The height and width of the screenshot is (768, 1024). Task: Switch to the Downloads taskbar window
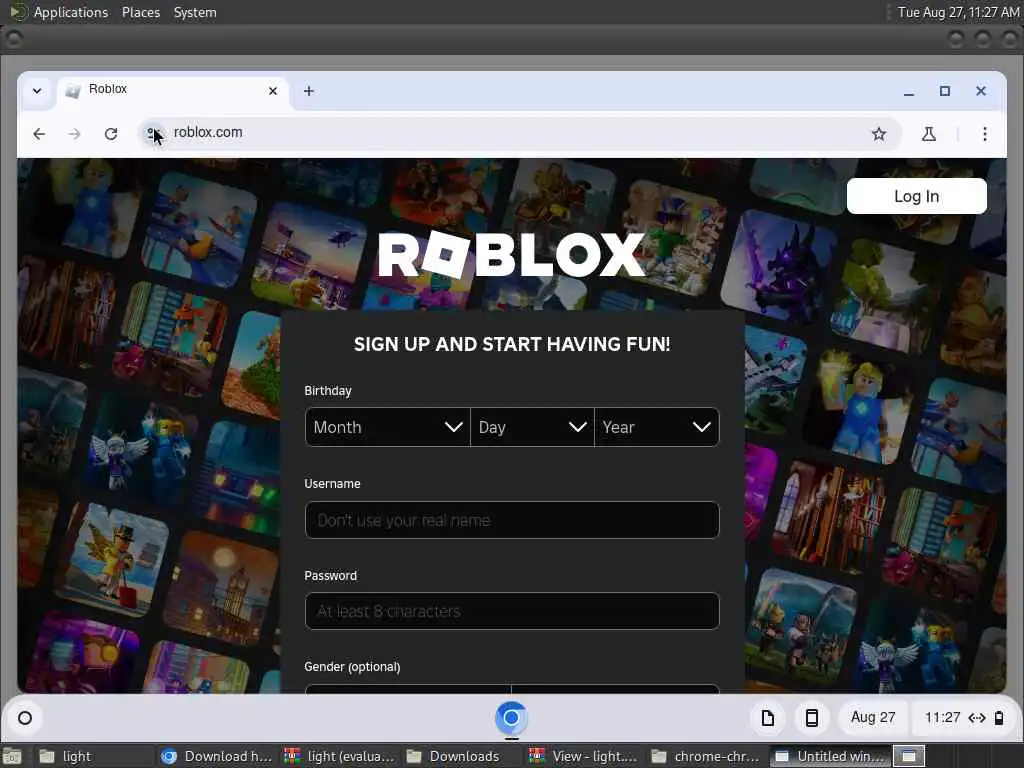point(462,756)
